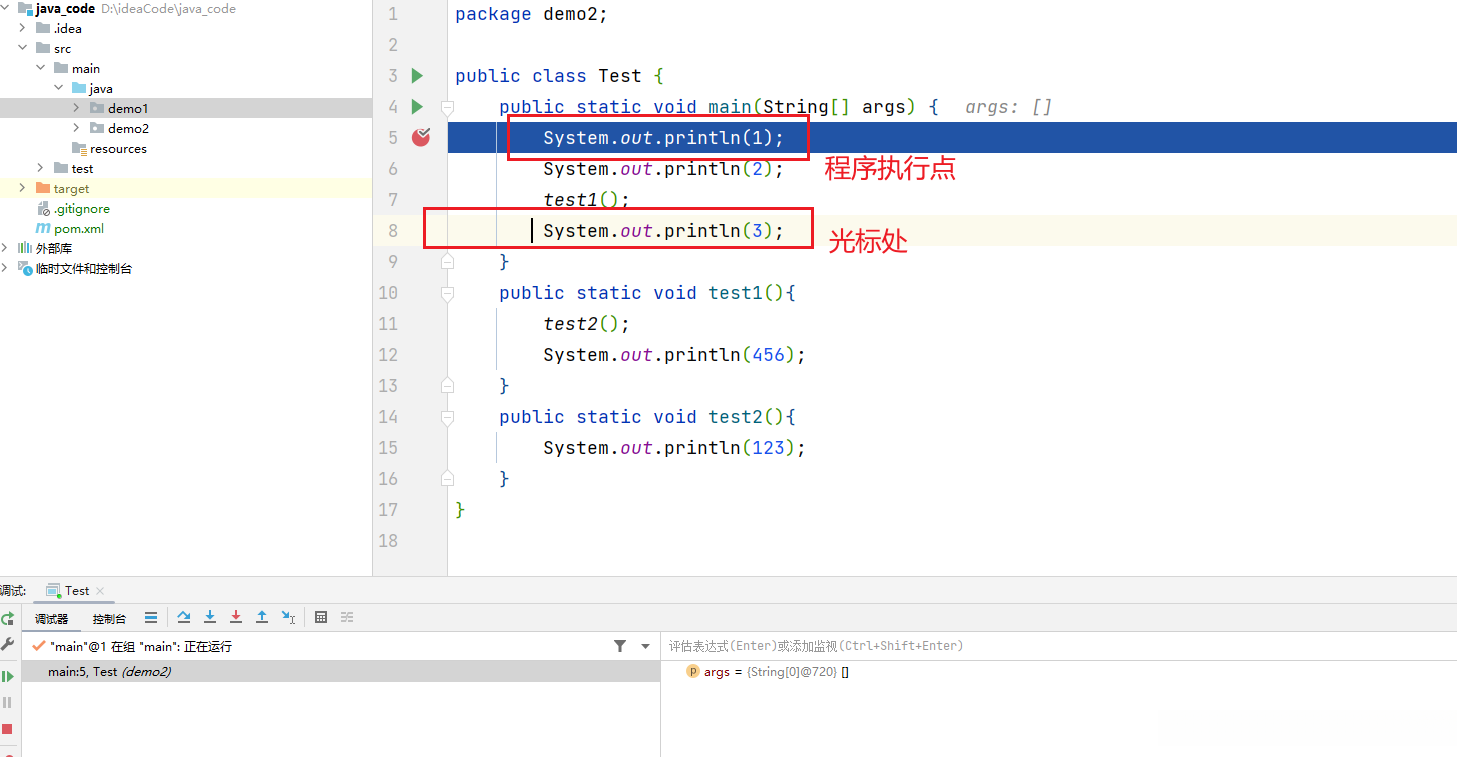Select the demo2 package in the tree
Screen dimensions: 1457x757
point(119,128)
